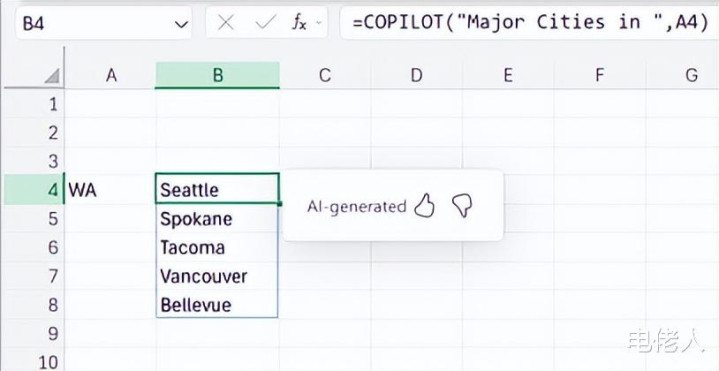Click the Name Box showing B4
The width and height of the screenshot is (719, 371).
(x=104, y=23)
